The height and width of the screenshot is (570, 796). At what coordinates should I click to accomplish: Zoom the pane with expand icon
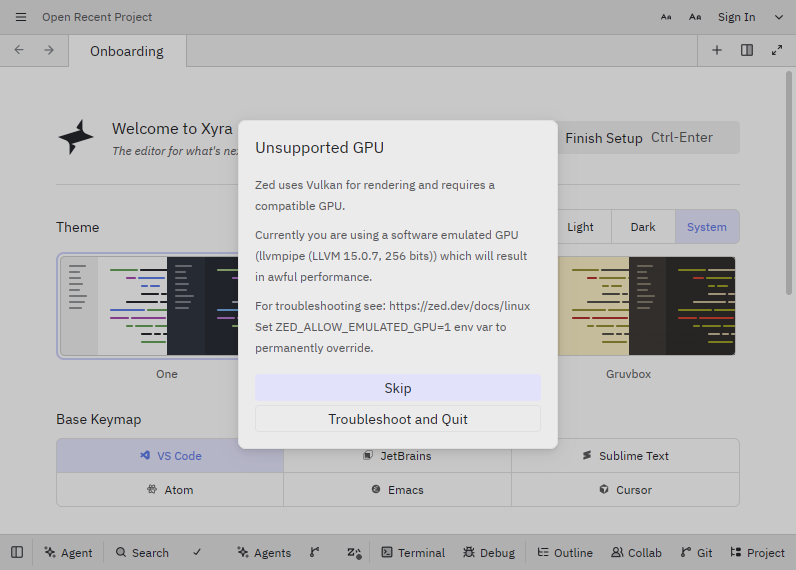click(x=777, y=50)
